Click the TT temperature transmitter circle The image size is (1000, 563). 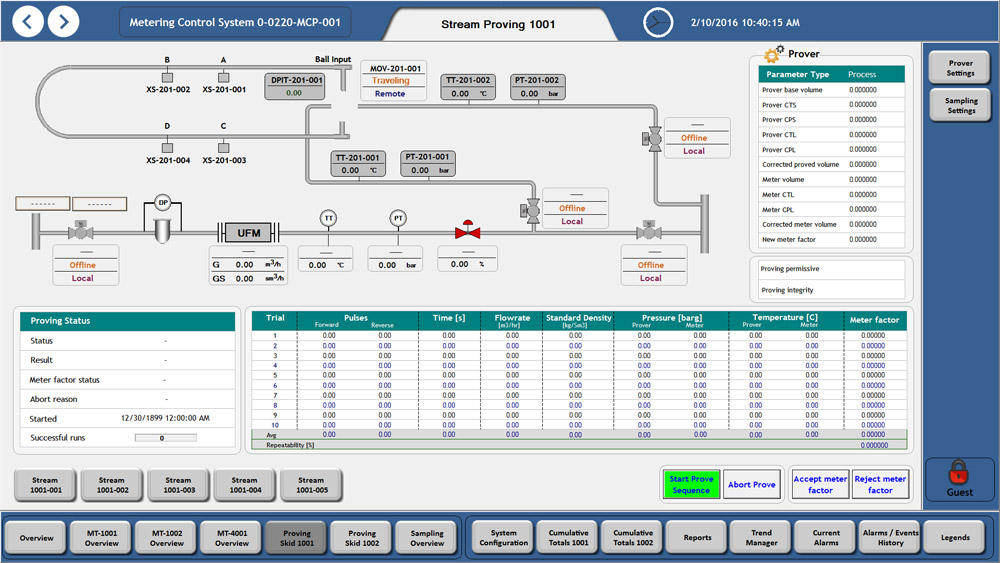pyautogui.click(x=328, y=218)
